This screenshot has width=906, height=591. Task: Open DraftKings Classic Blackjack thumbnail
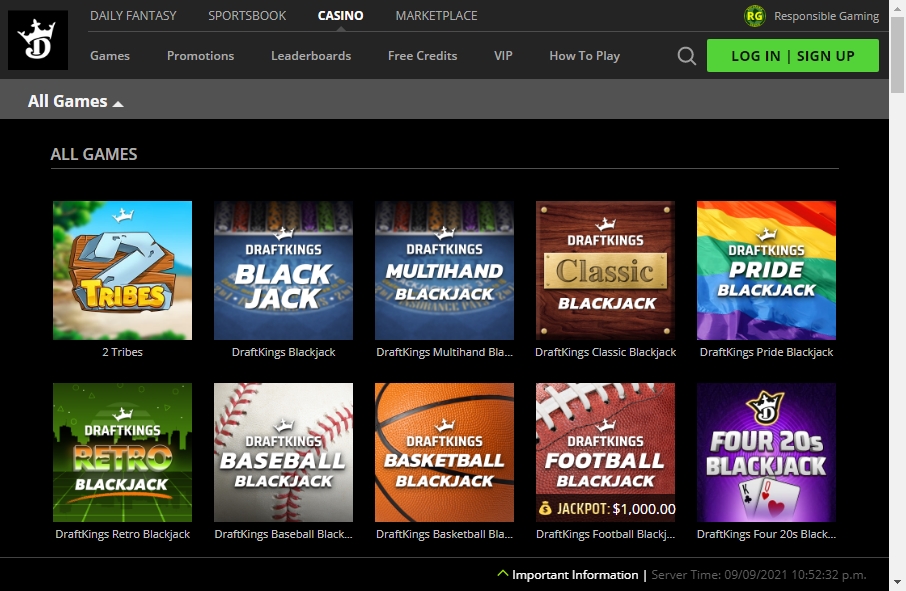pyautogui.click(x=605, y=270)
